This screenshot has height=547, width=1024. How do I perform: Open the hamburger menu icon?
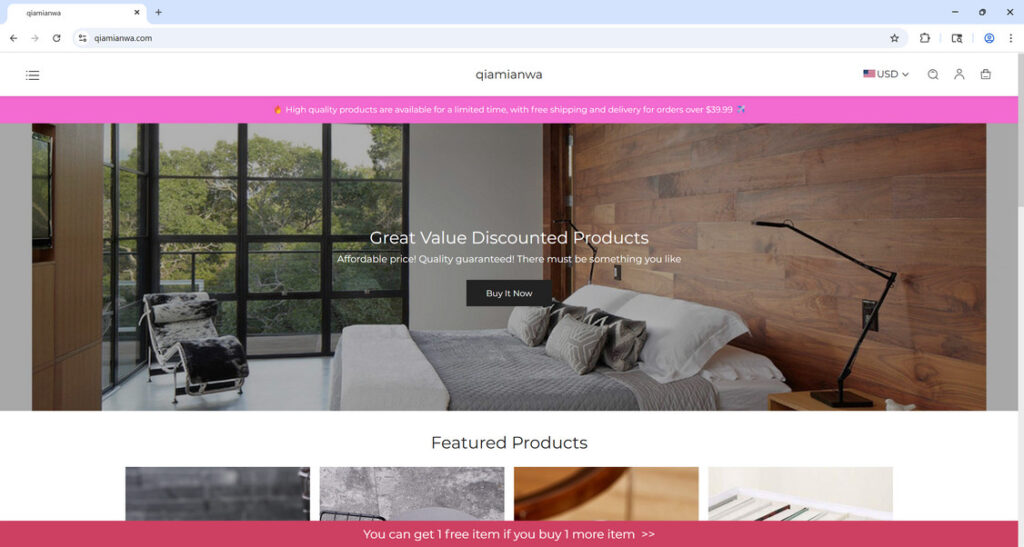[33, 75]
